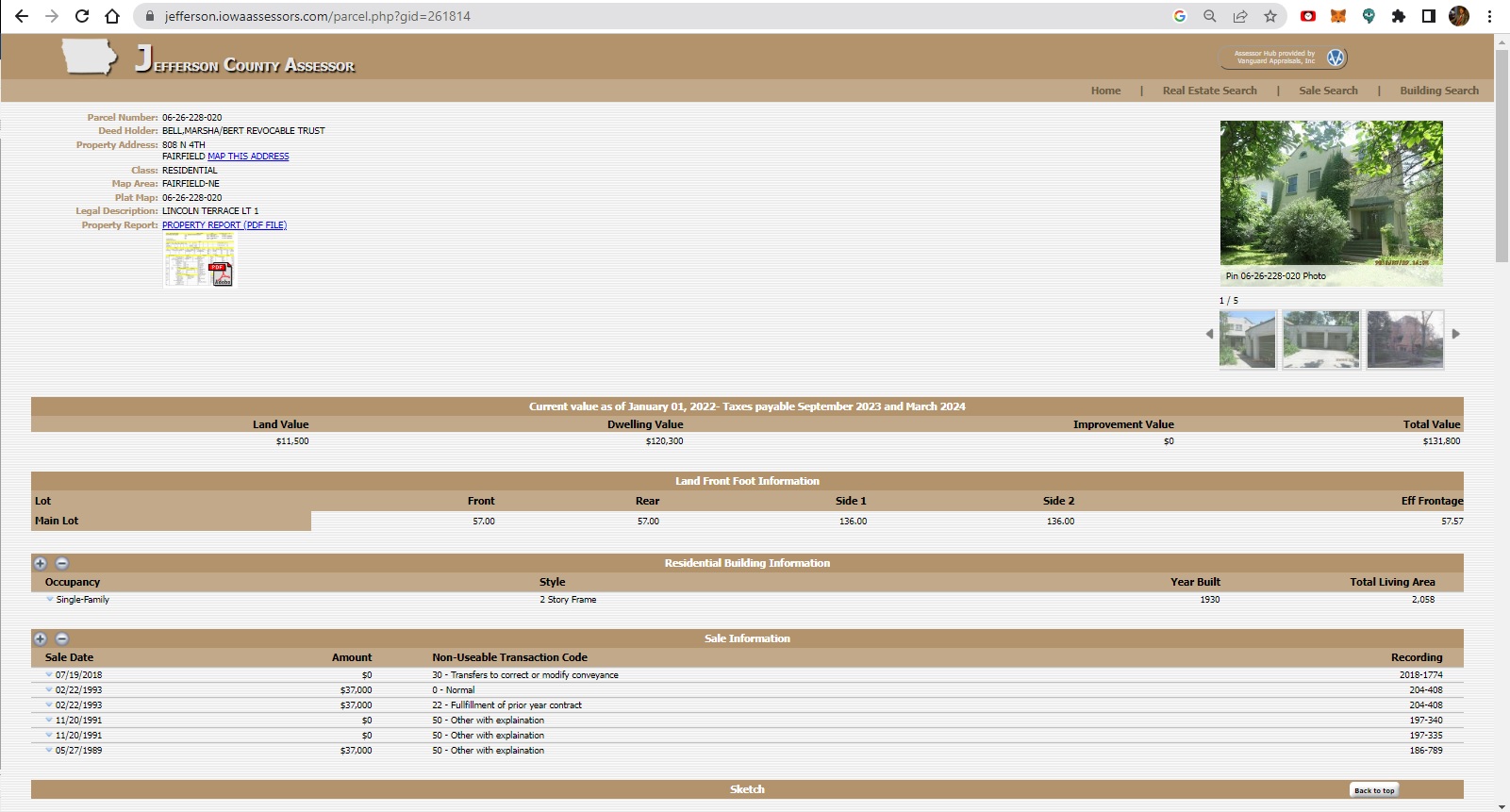Click the MAP THIS ADDRESS link
This screenshot has width=1510, height=812.
(x=248, y=157)
